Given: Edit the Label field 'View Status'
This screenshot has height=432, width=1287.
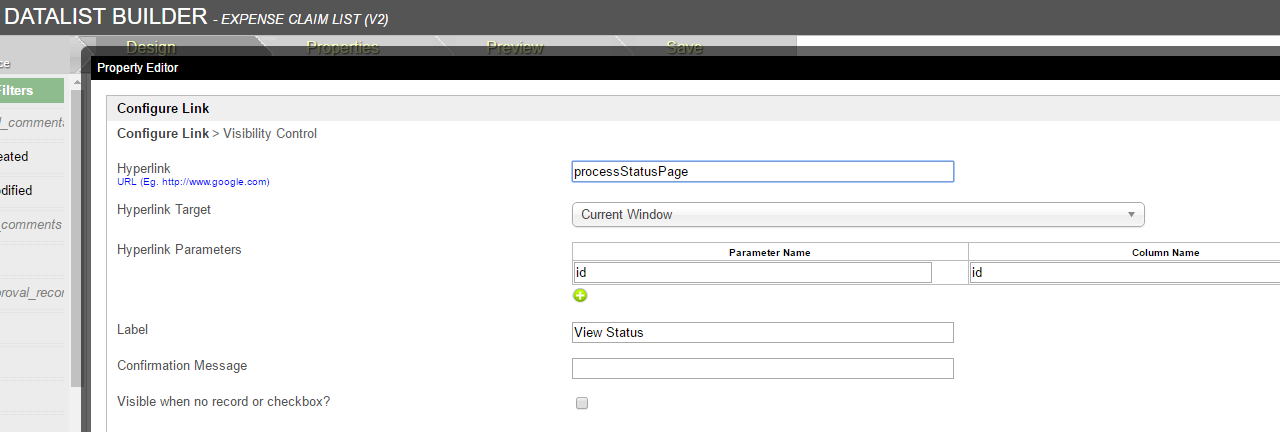Looking at the screenshot, I should click(763, 332).
